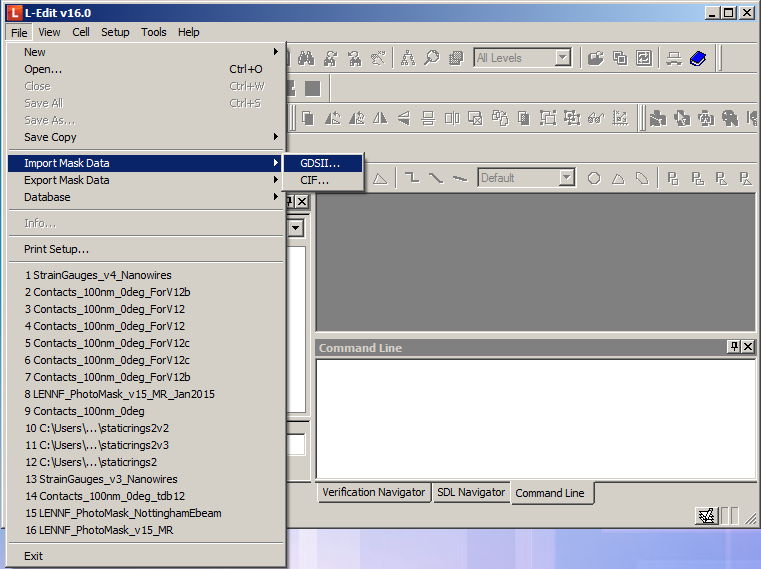Click the magnifier zoom icon in toolbar
Screen dimensions: 761x569
click(x=431, y=58)
